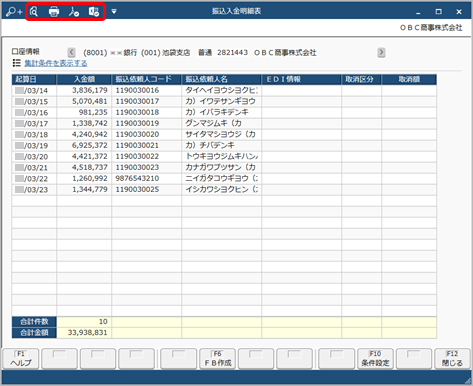The image size is (473, 386).
Task: Click the F10 条件設定 button
Action: [375, 359]
